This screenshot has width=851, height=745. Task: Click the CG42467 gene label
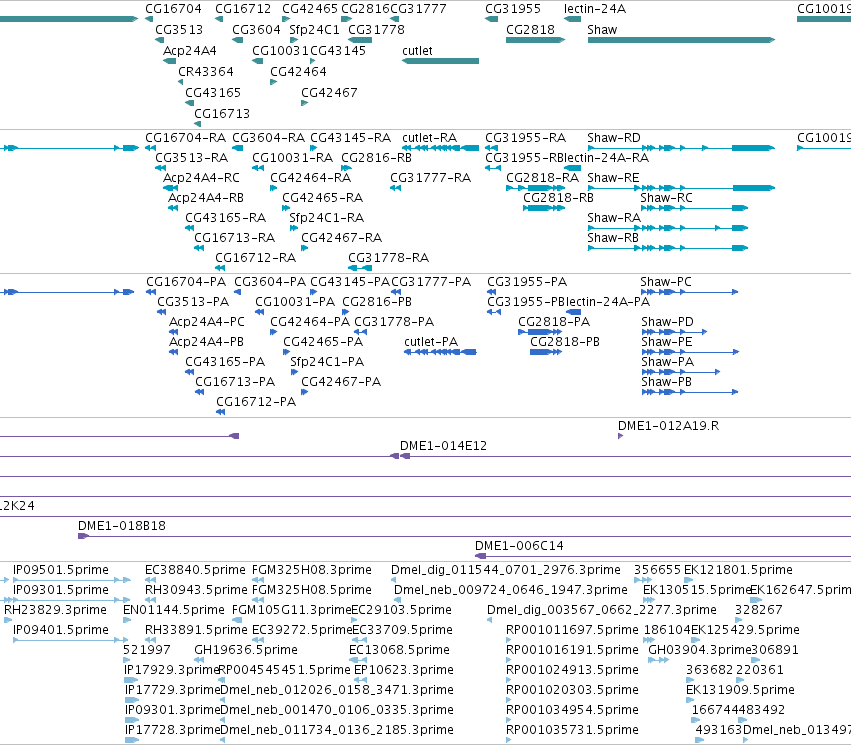[329, 93]
